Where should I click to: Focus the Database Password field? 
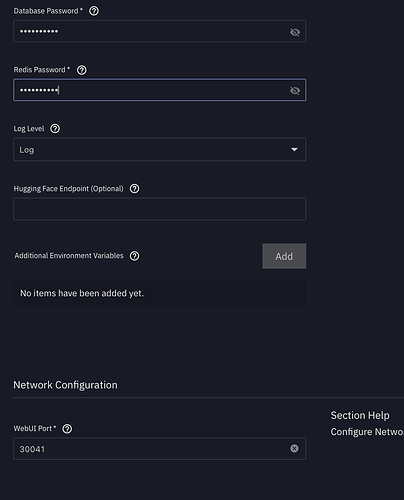tap(160, 31)
